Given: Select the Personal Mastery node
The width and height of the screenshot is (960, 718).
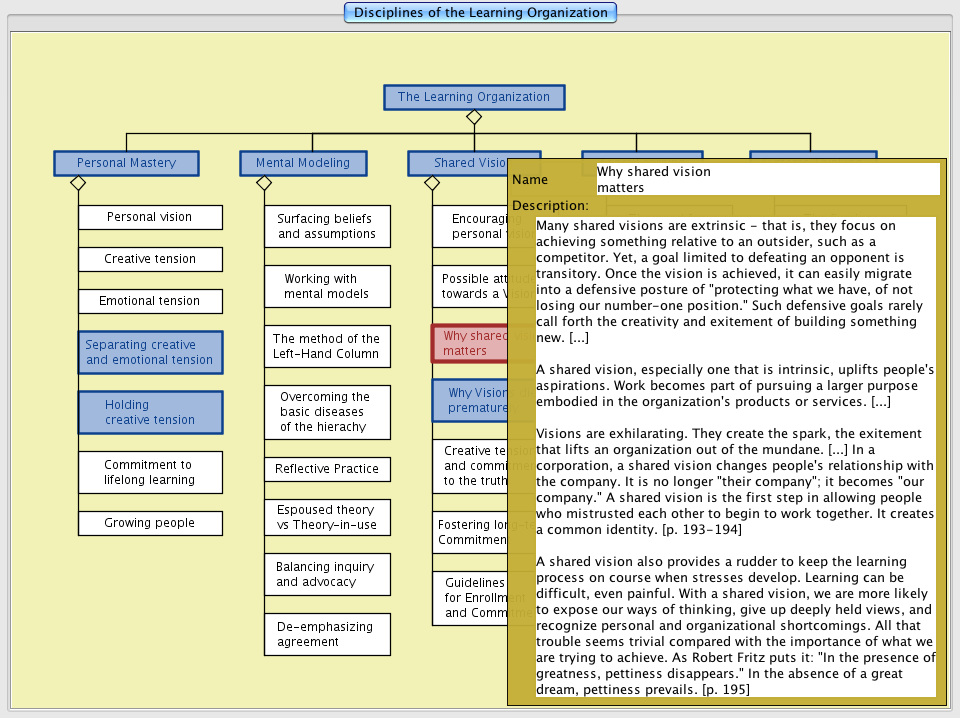Looking at the screenshot, I should coord(126,163).
